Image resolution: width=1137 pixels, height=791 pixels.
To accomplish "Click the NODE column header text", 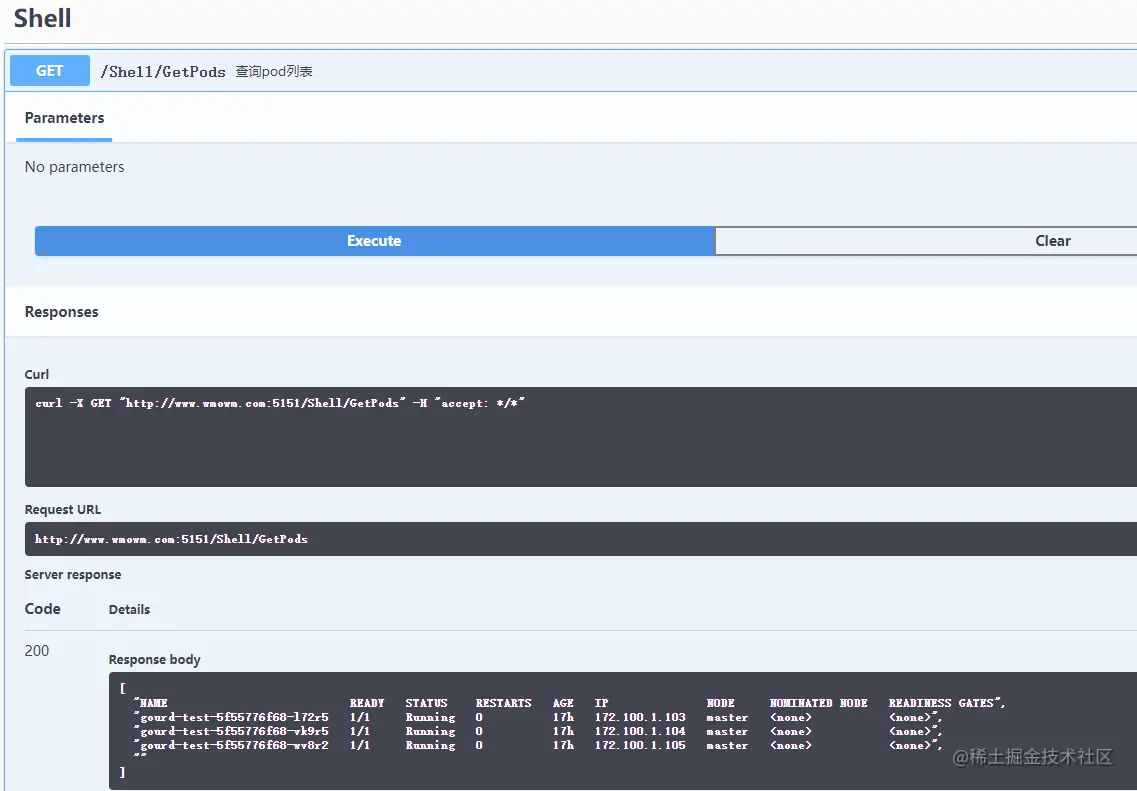I will point(720,703).
